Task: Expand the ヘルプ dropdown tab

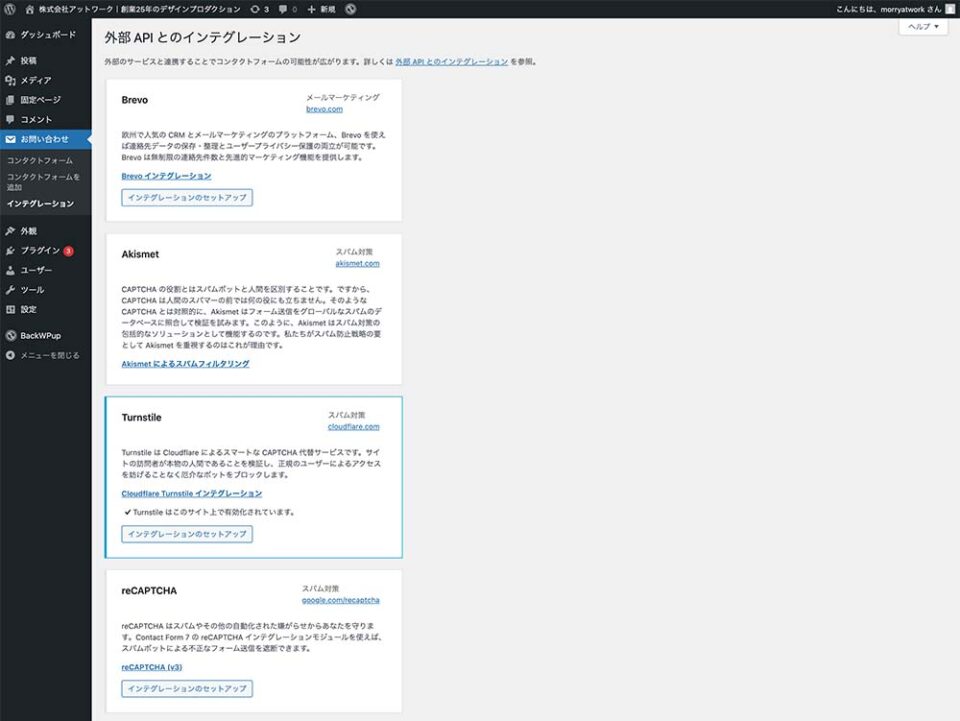Action: click(922, 27)
